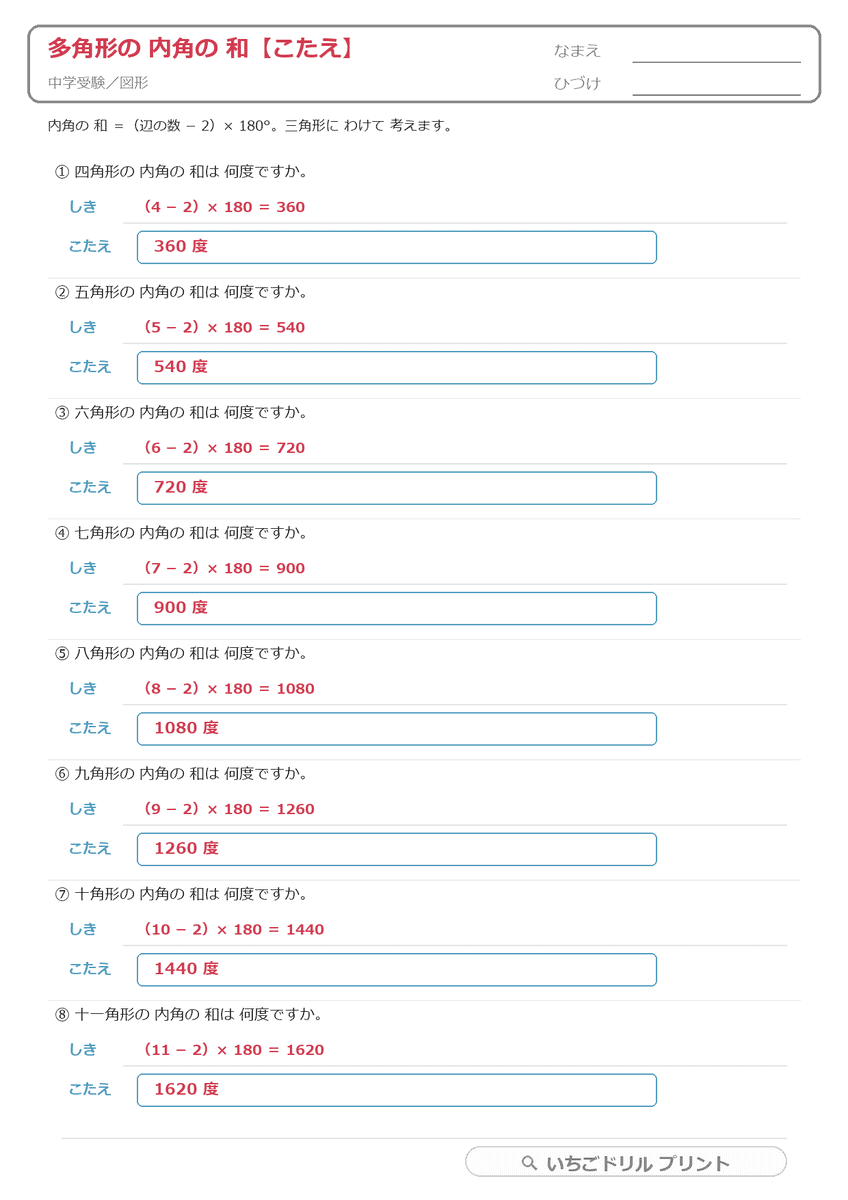Viewport: 848px width, 1200px height.
Task: Click the 360 度 answer box
Action: click(x=397, y=247)
